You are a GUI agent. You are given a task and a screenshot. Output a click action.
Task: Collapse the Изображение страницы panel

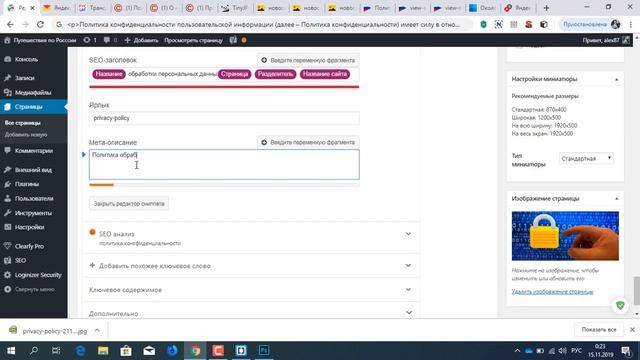[616, 199]
